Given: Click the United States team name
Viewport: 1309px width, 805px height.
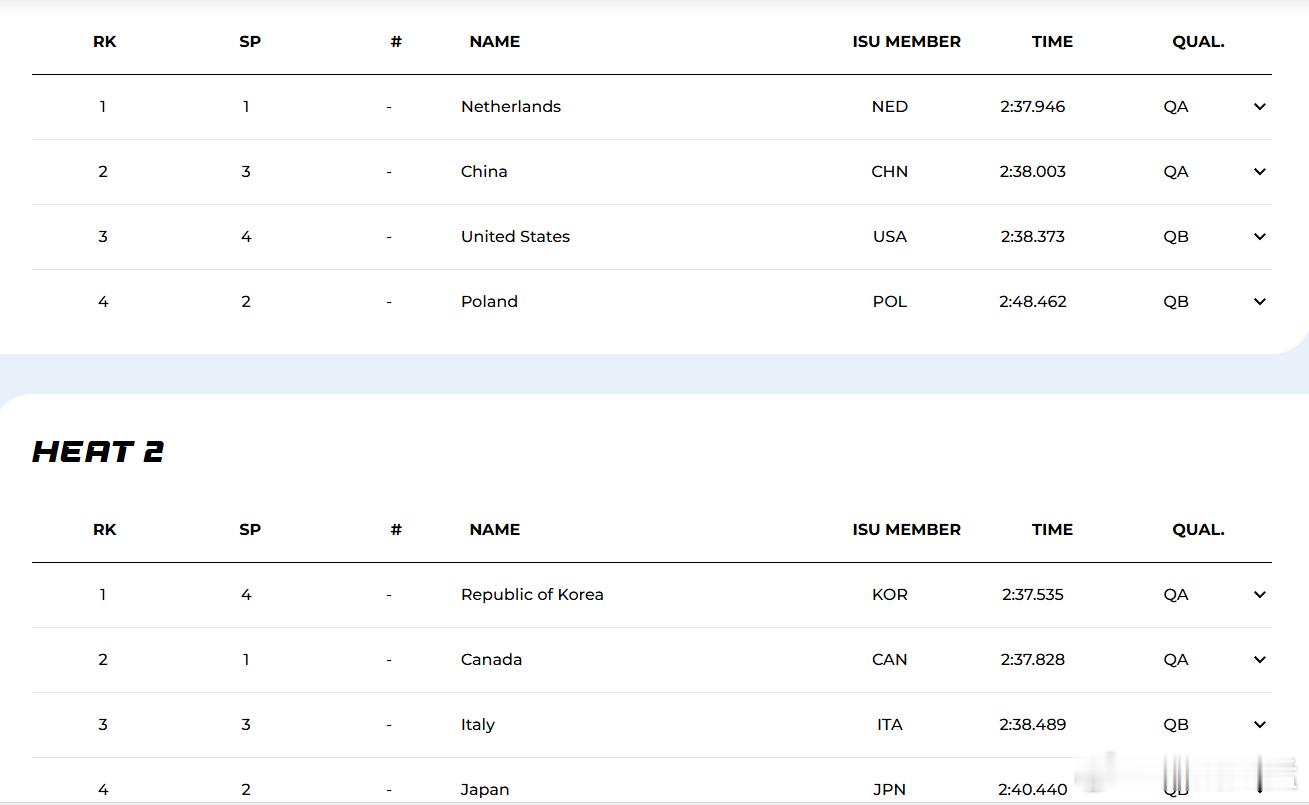Looking at the screenshot, I should pyautogui.click(x=515, y=237).
